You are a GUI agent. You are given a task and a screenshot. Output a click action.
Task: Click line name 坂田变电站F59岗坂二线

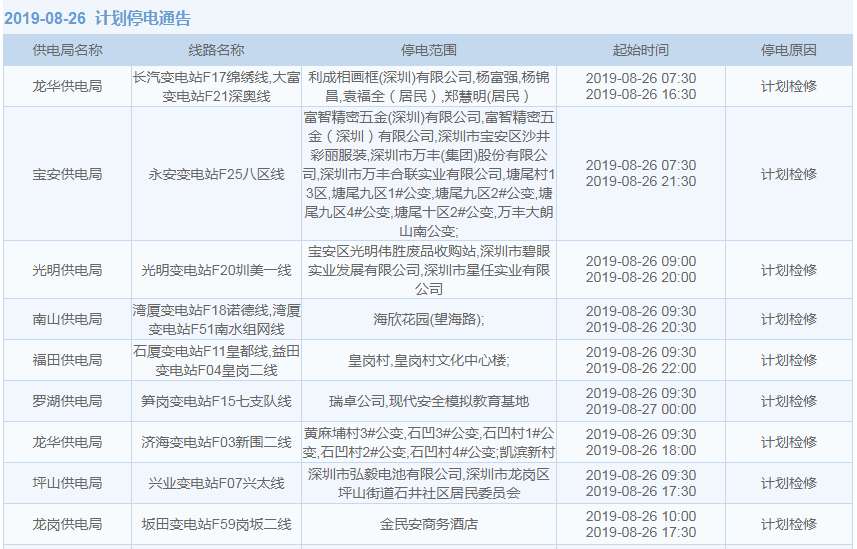point(216,524)
